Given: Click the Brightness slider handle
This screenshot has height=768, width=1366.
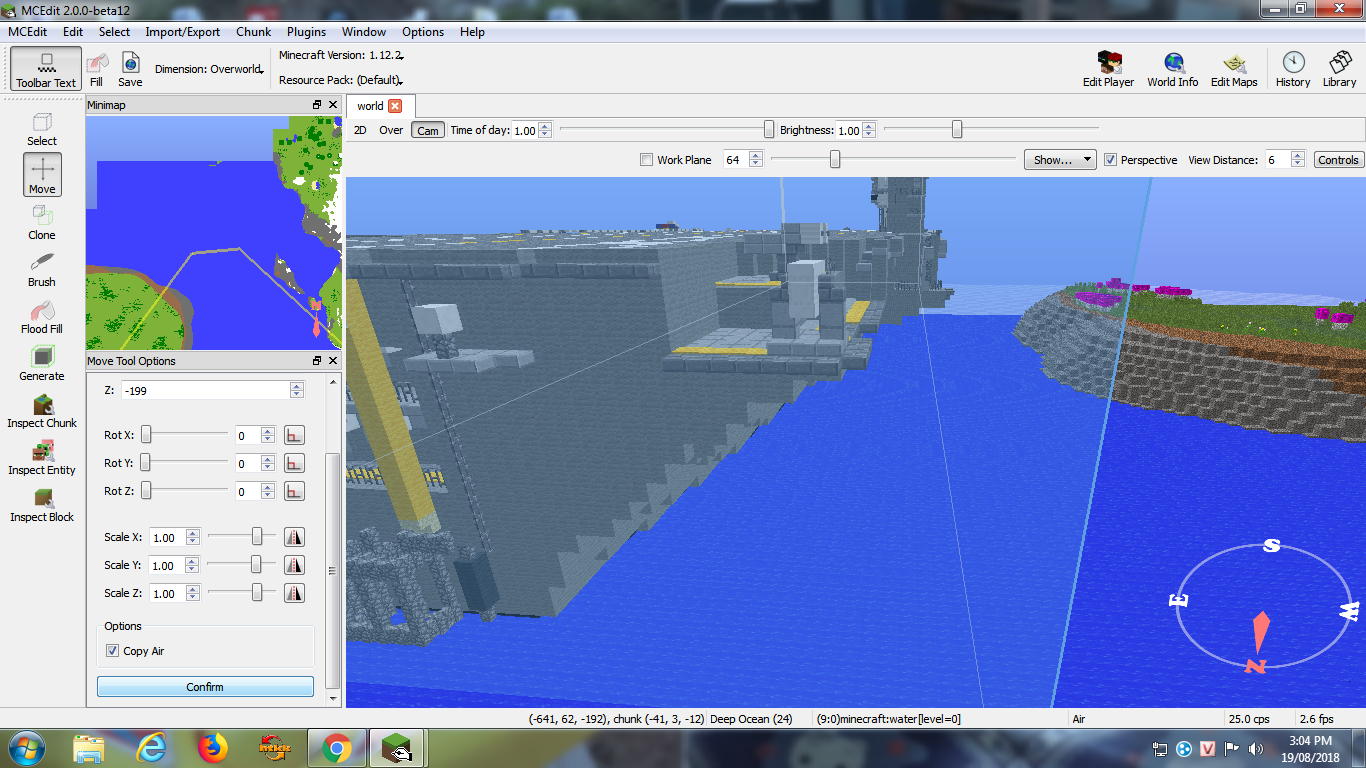Looking at the screenshot, I should pyautogui.click(x=957, y=129).
